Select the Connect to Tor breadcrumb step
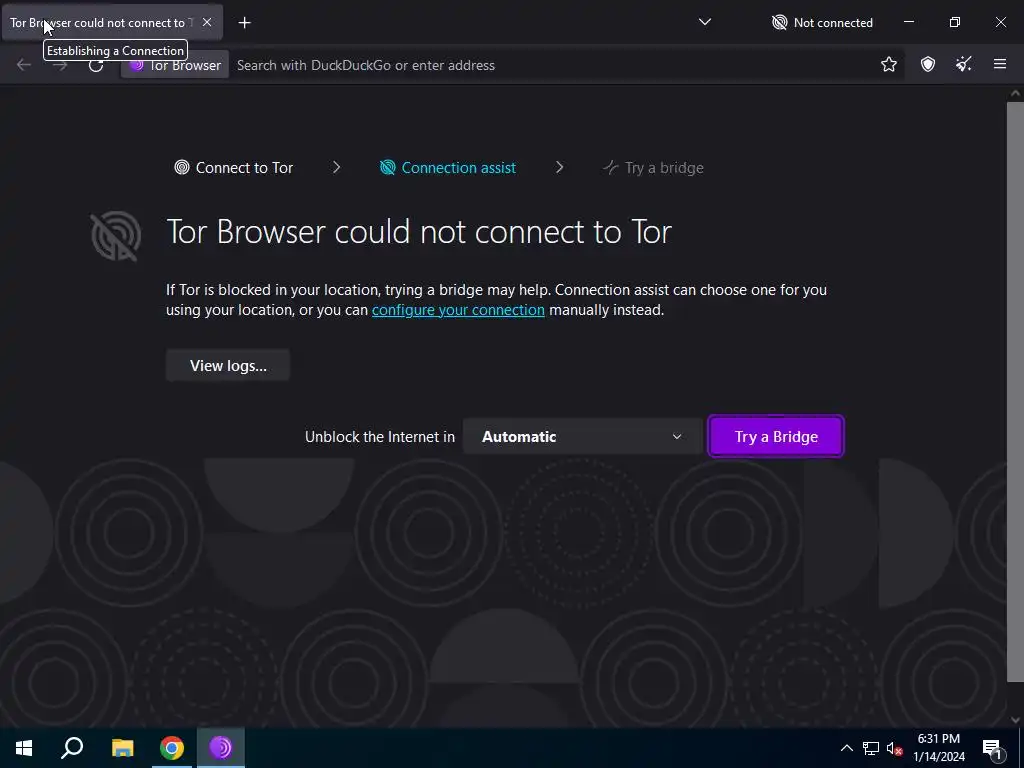Screen dimensions: 1024x768 (234, 168)
